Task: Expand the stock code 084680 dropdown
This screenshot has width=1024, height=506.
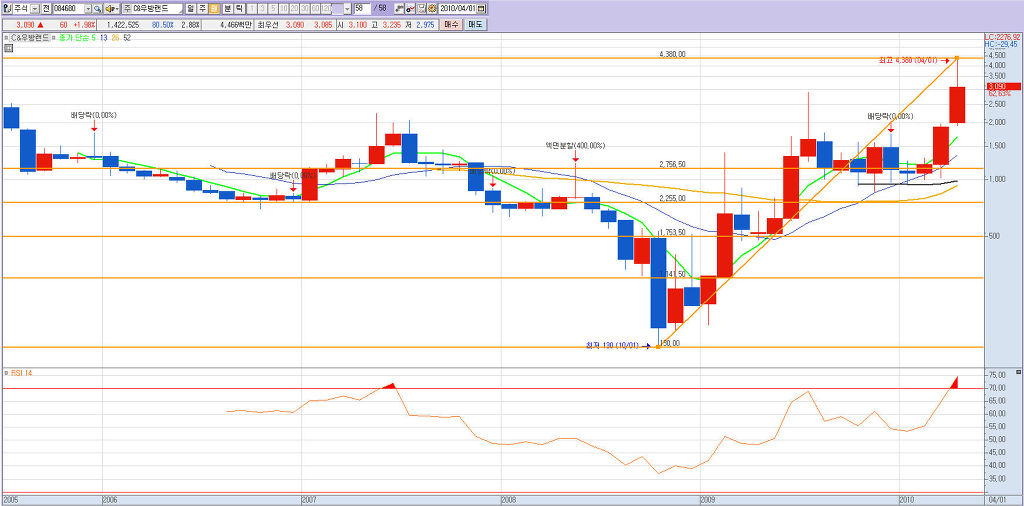Action: click(x=88, y=8)
